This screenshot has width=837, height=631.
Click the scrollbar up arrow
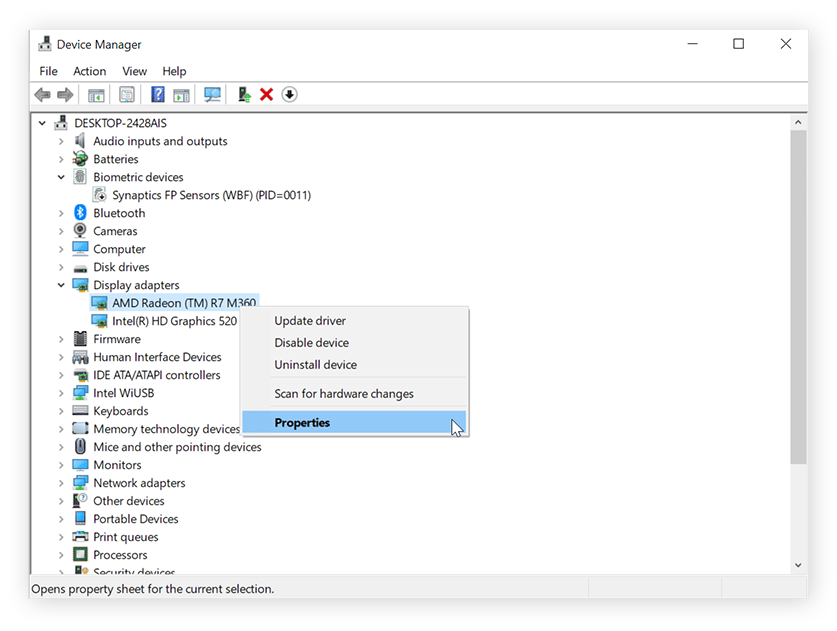(x=798, y=122)
